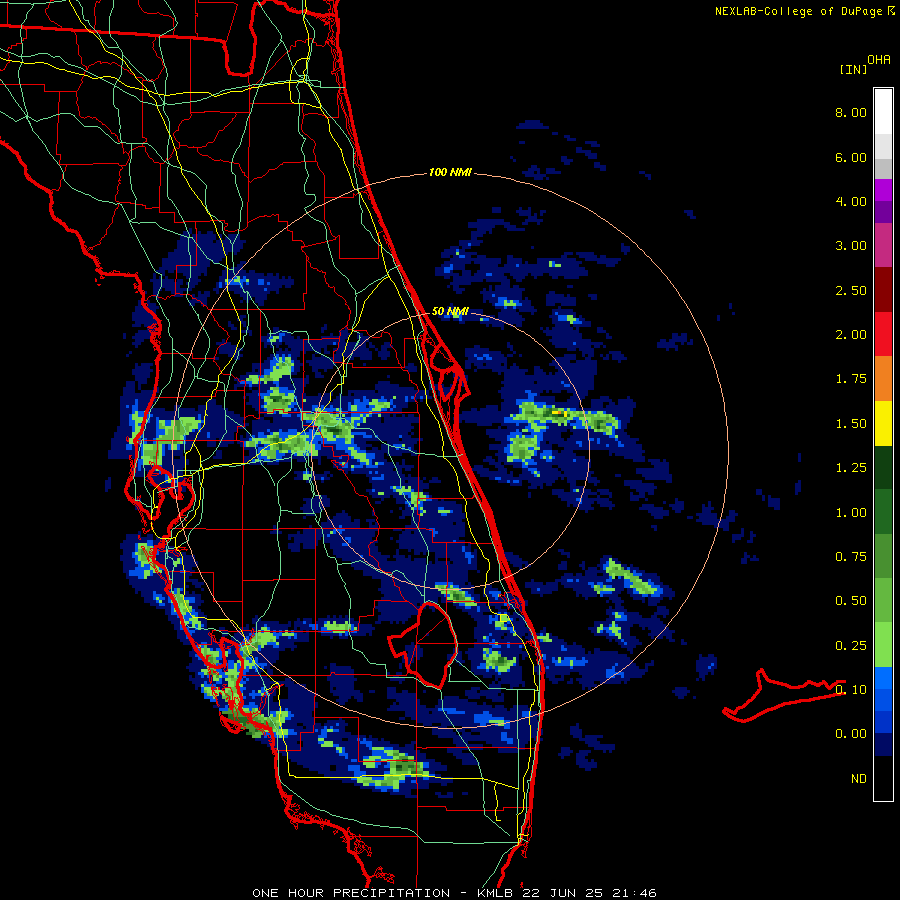
Task: Select the bright red color bar swatch
Action: point(883,334)
